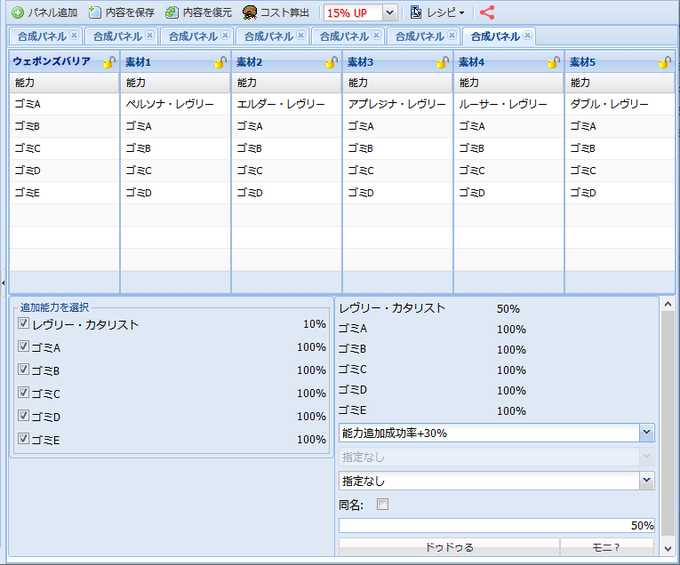Viewport: 680px width, 565px height.
Task: Close the sixth 合成パネル tab
Action: 451,35
